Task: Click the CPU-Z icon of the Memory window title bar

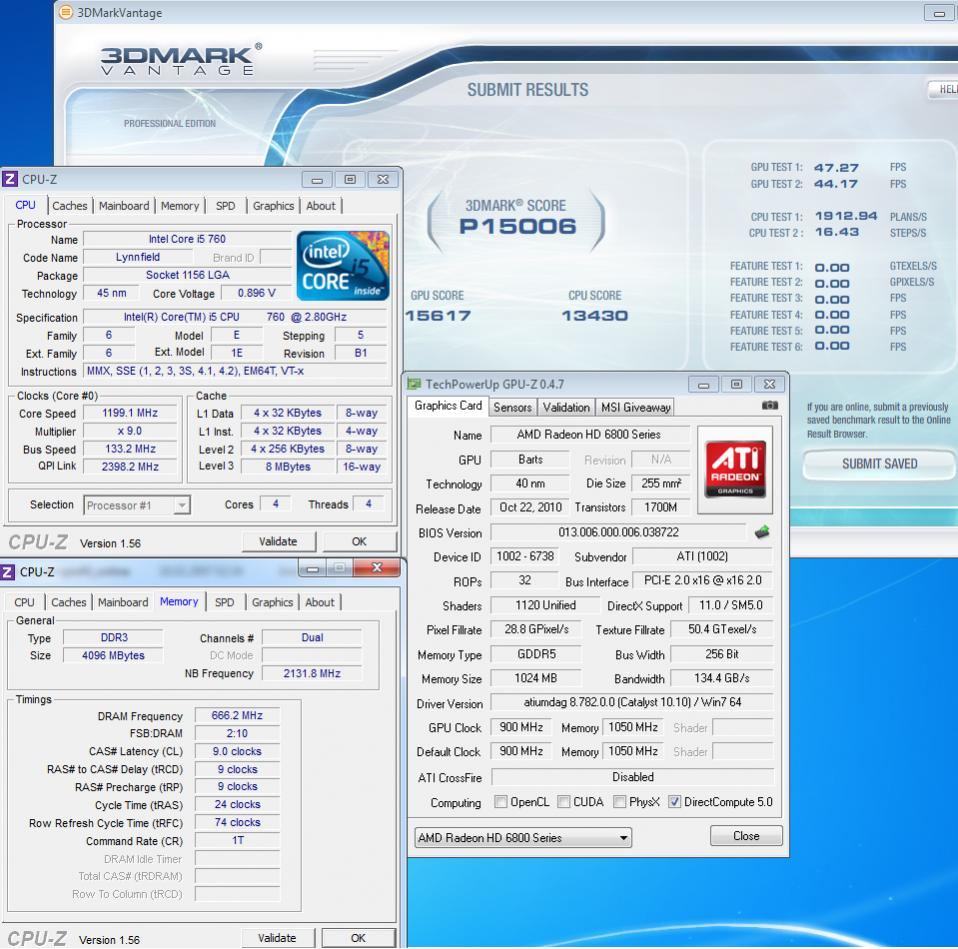Action: tap(7, 572)
